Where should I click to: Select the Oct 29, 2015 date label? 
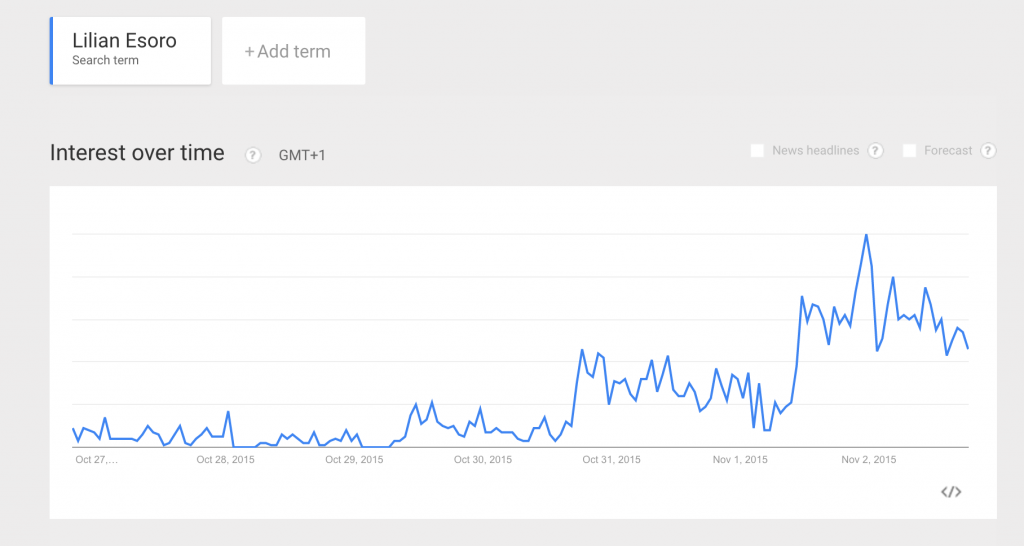click(x=354, y=460)
